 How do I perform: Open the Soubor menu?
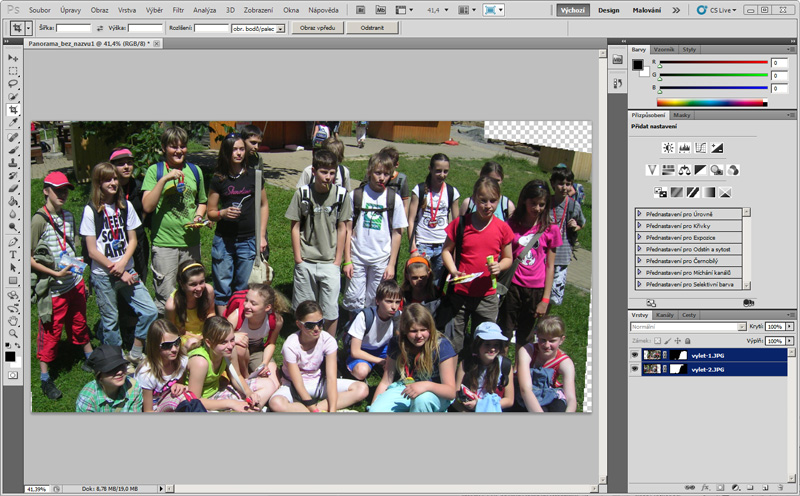[39, 10]
